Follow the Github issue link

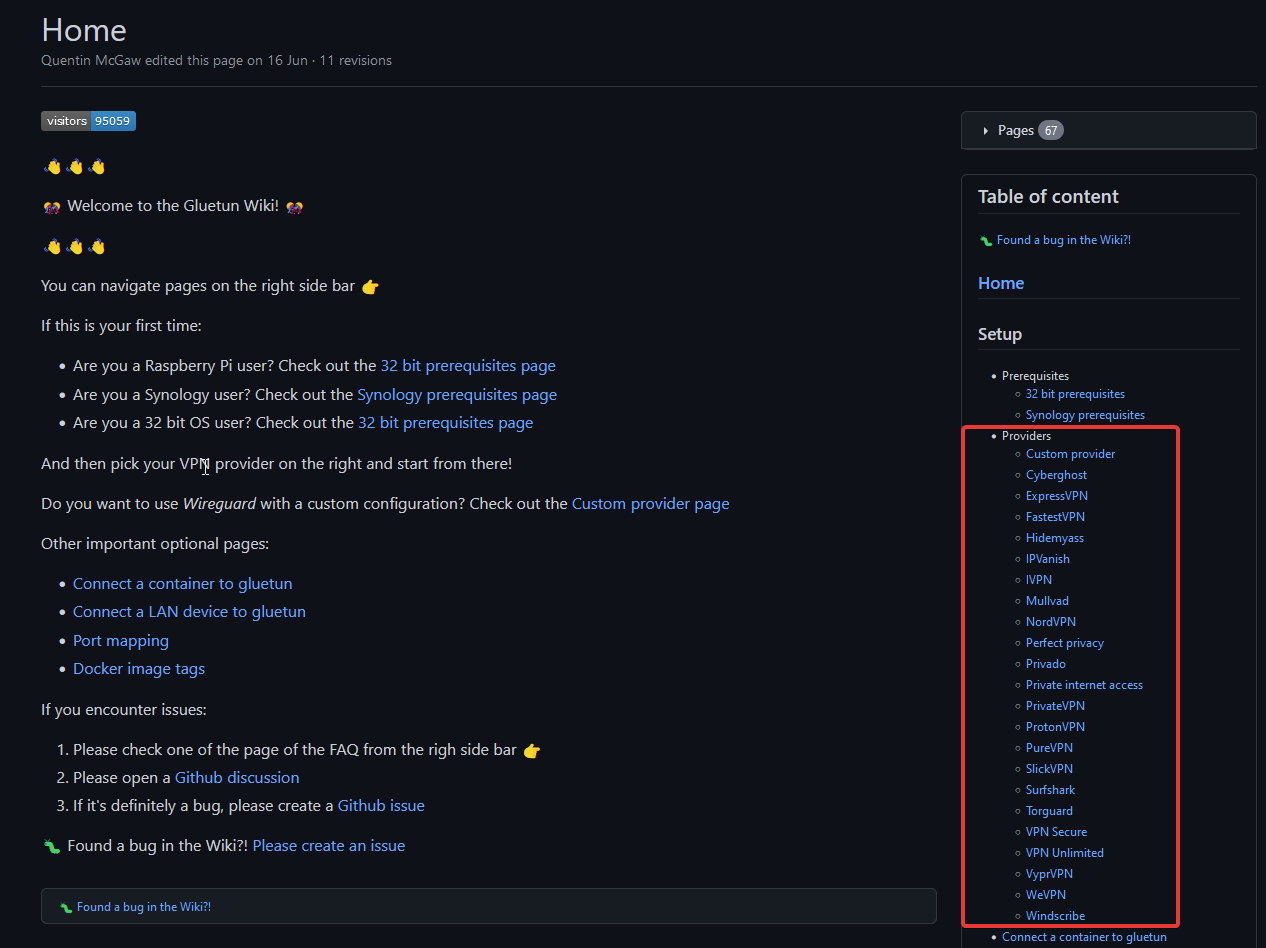tap(381, 806)
